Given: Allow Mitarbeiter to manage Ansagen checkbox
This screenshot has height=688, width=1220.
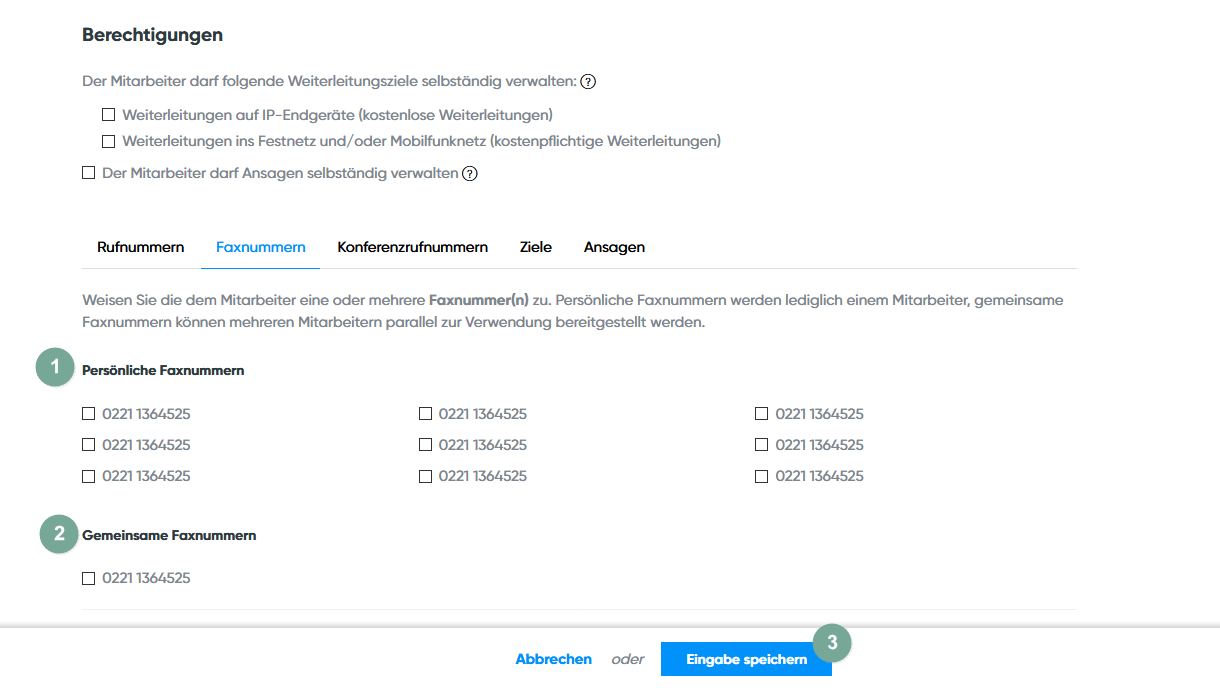Looking at the screenshot, I should point(89,173).
